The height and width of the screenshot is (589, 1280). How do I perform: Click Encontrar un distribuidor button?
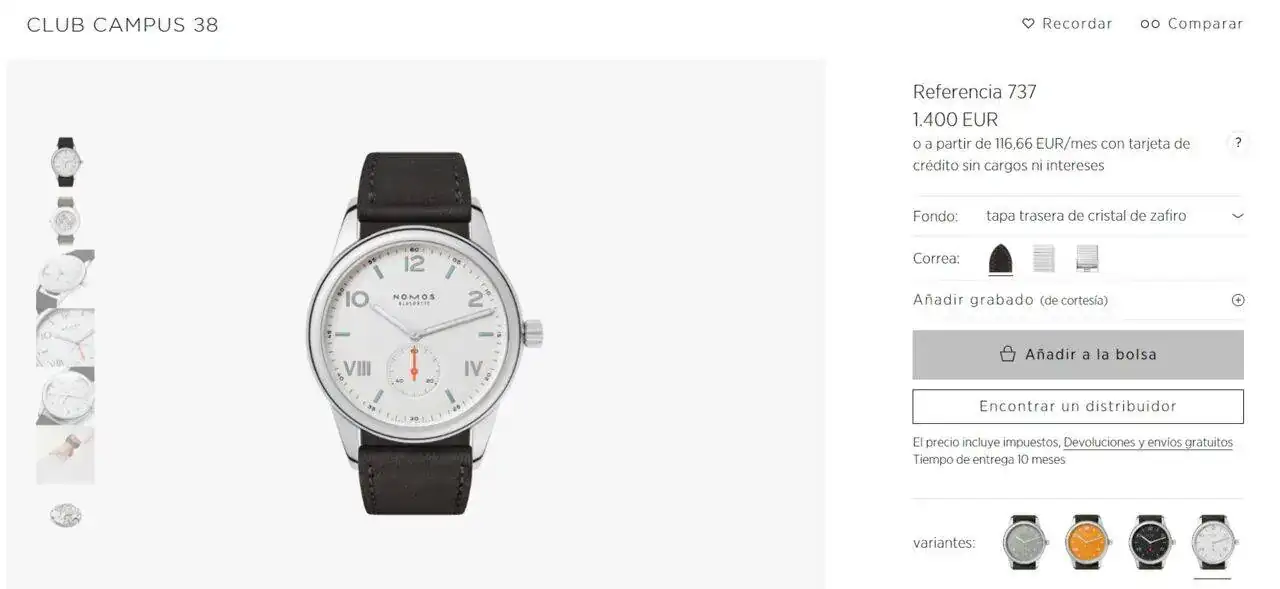(x=1078, y=407)
